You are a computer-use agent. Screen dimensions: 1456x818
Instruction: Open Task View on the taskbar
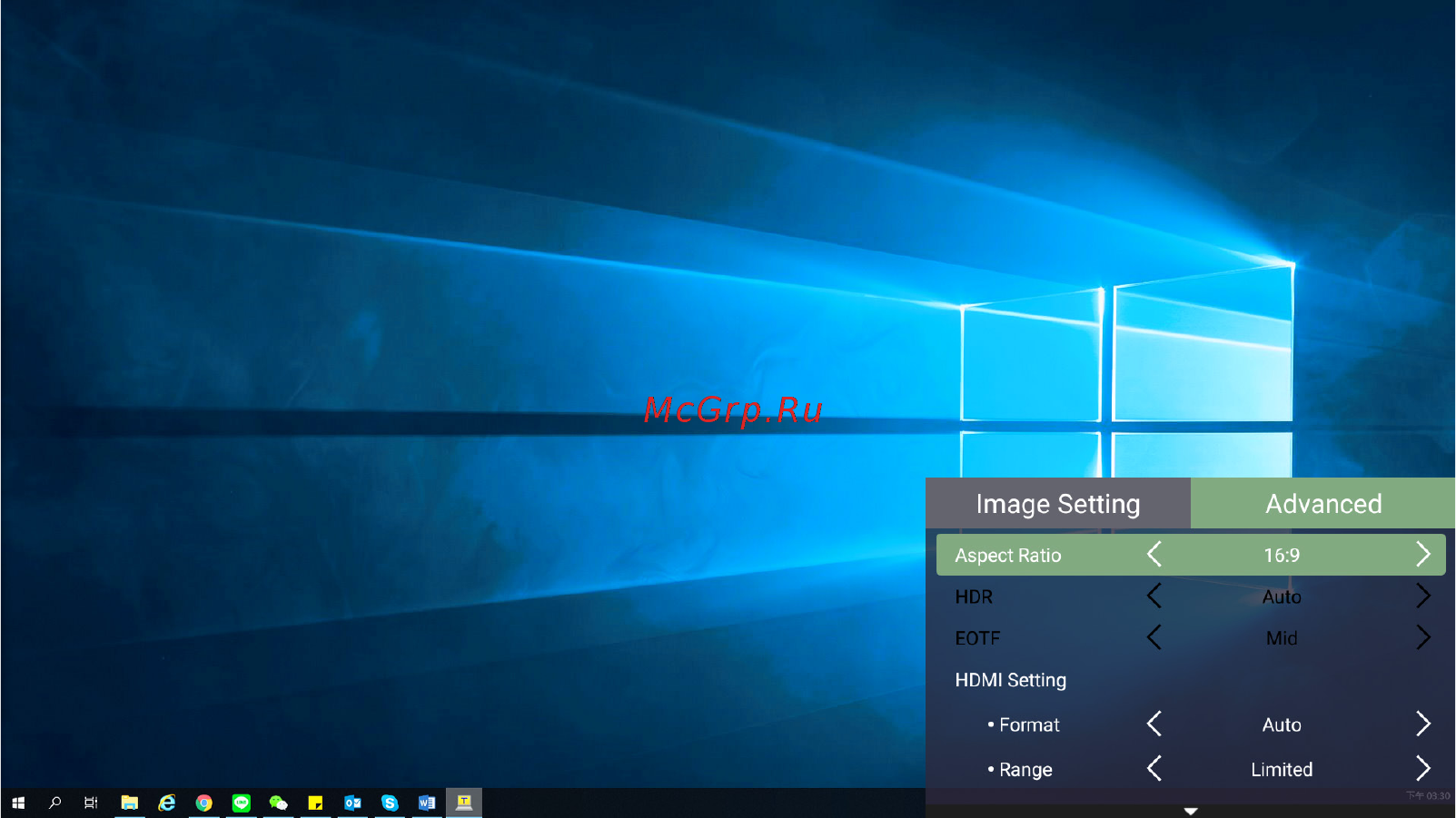[91, 803]
